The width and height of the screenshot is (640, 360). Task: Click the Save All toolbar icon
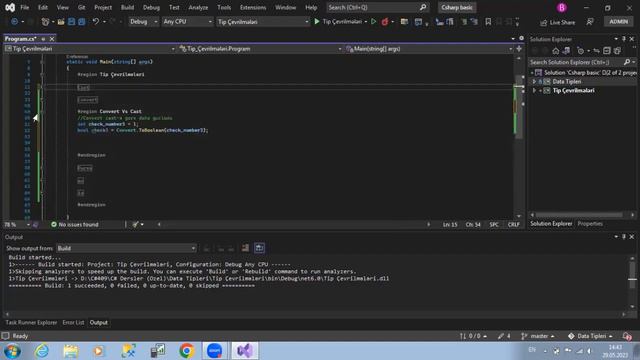coord(82,22)
